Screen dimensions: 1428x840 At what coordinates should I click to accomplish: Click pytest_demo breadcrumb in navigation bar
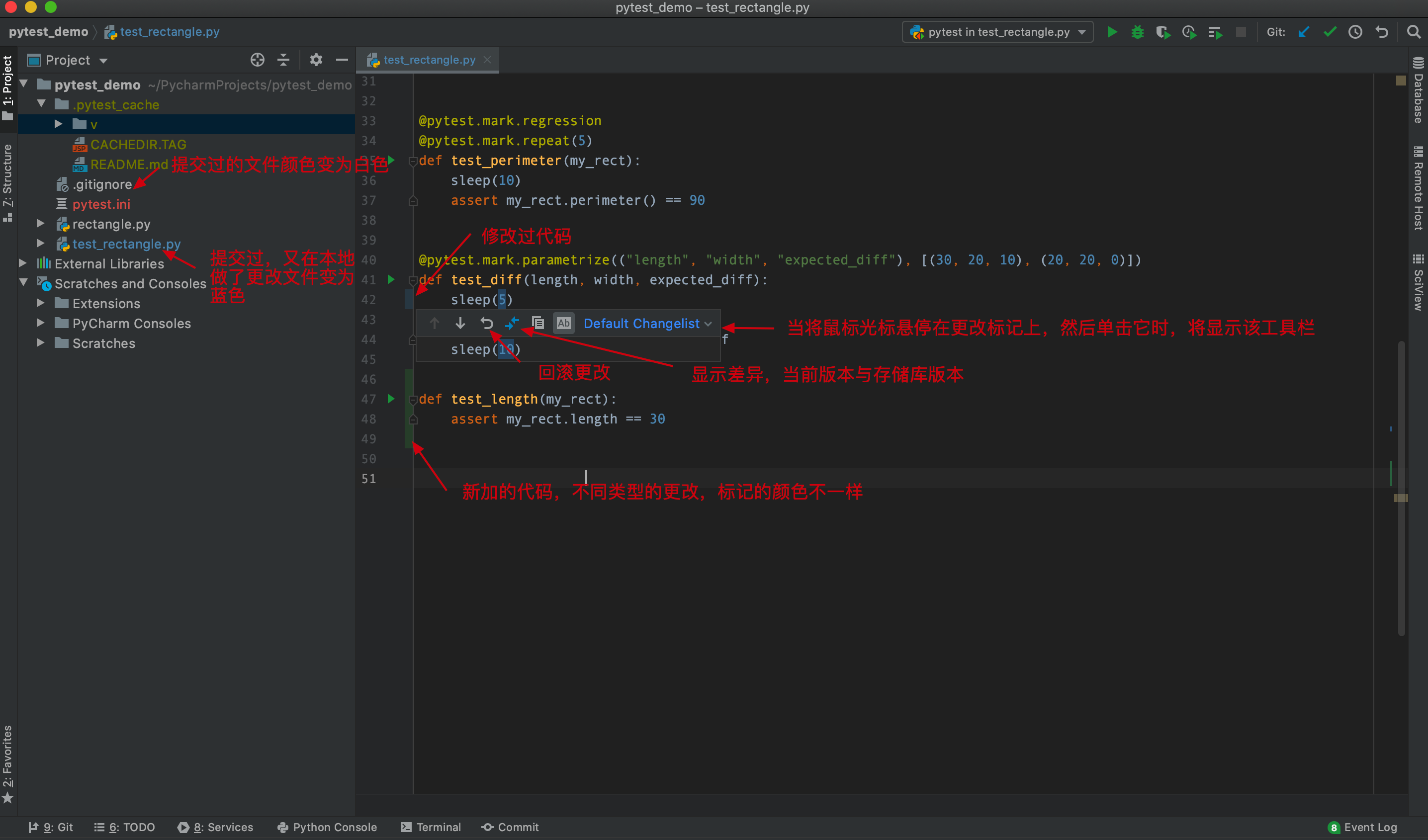click(x=48, y=32)
